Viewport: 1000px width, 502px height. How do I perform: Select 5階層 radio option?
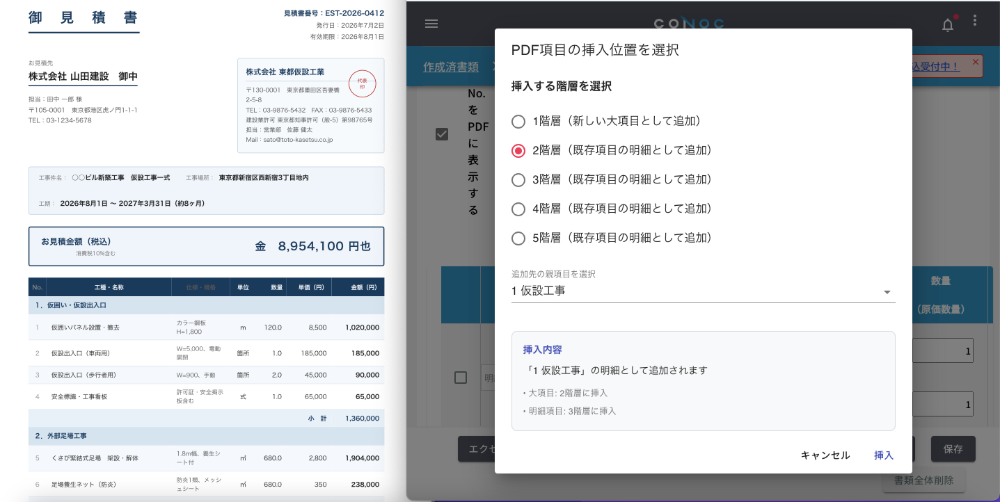(x=518, y=239)
